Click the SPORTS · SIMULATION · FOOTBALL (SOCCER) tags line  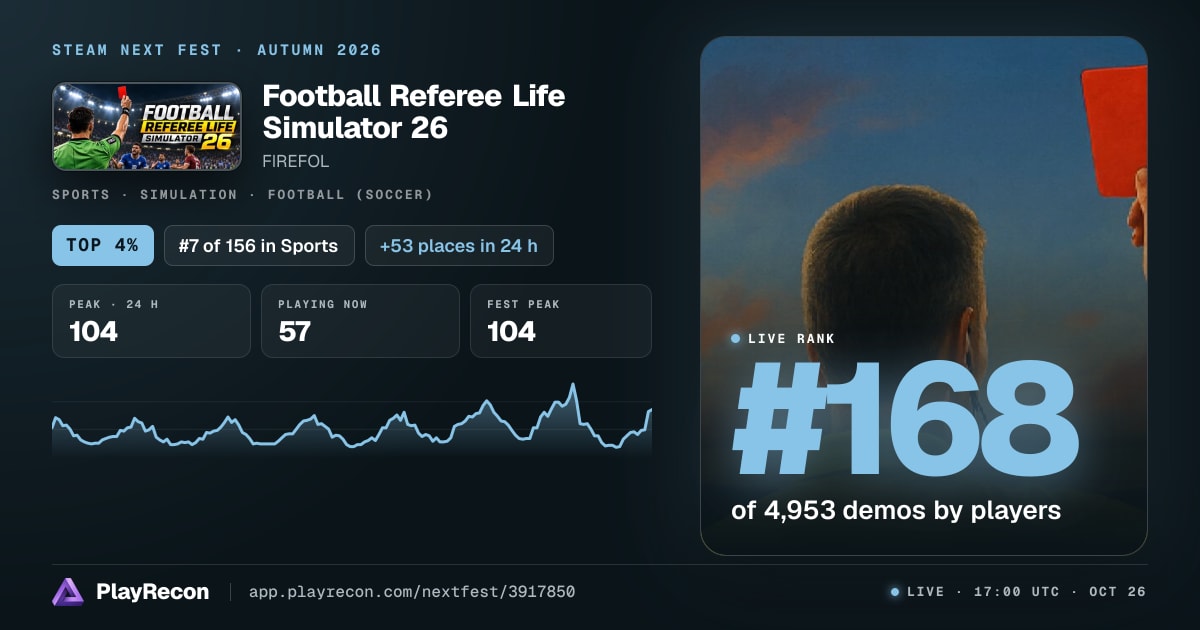243,195
